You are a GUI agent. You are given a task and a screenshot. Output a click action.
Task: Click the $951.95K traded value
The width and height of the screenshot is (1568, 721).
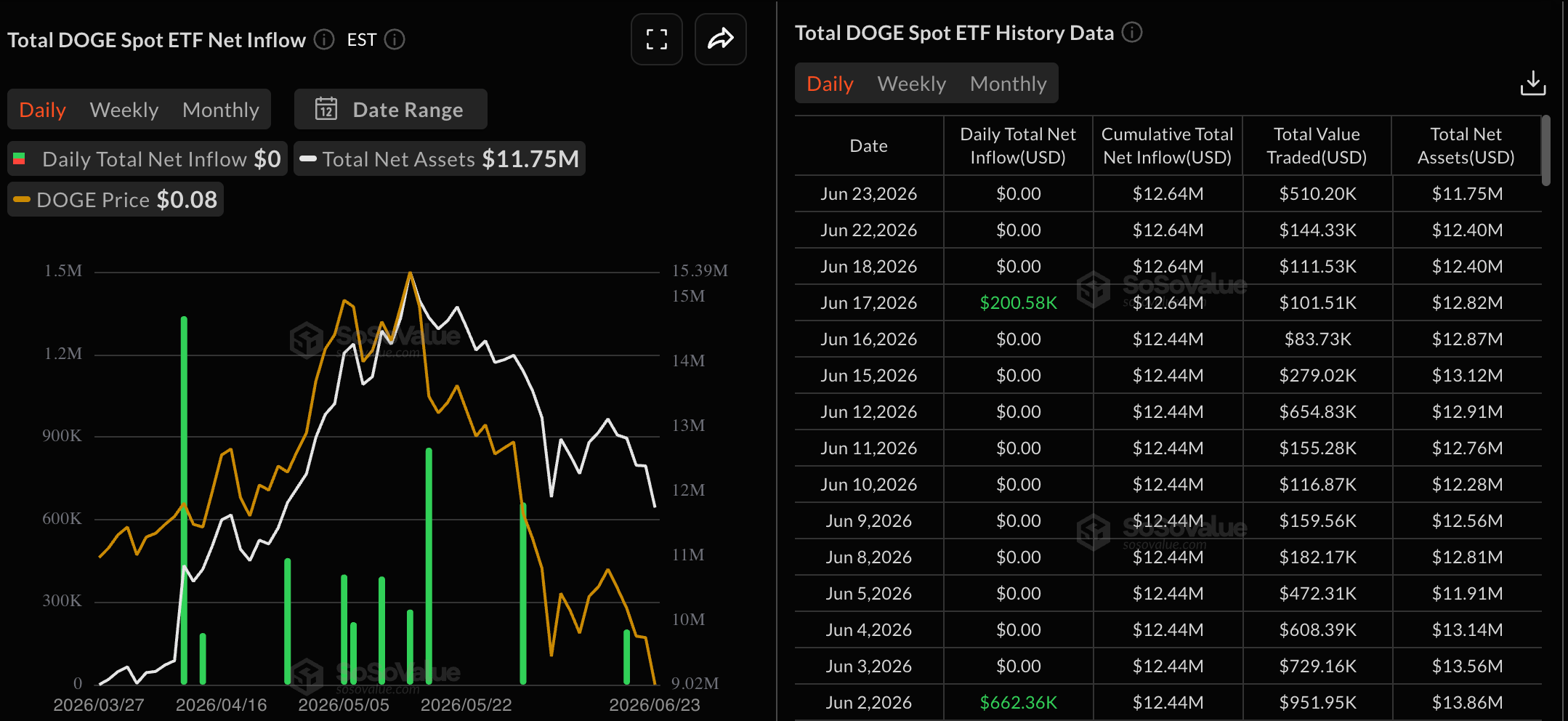pos(1317,702)
